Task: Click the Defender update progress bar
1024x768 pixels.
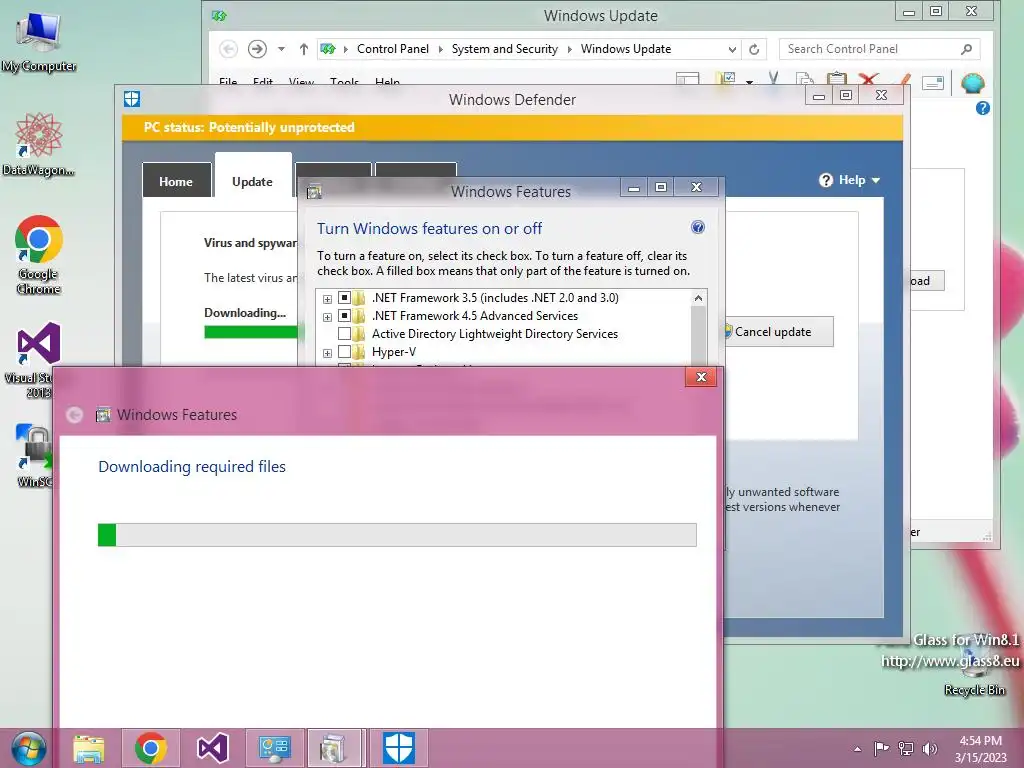Action: (x=251, y=332)
